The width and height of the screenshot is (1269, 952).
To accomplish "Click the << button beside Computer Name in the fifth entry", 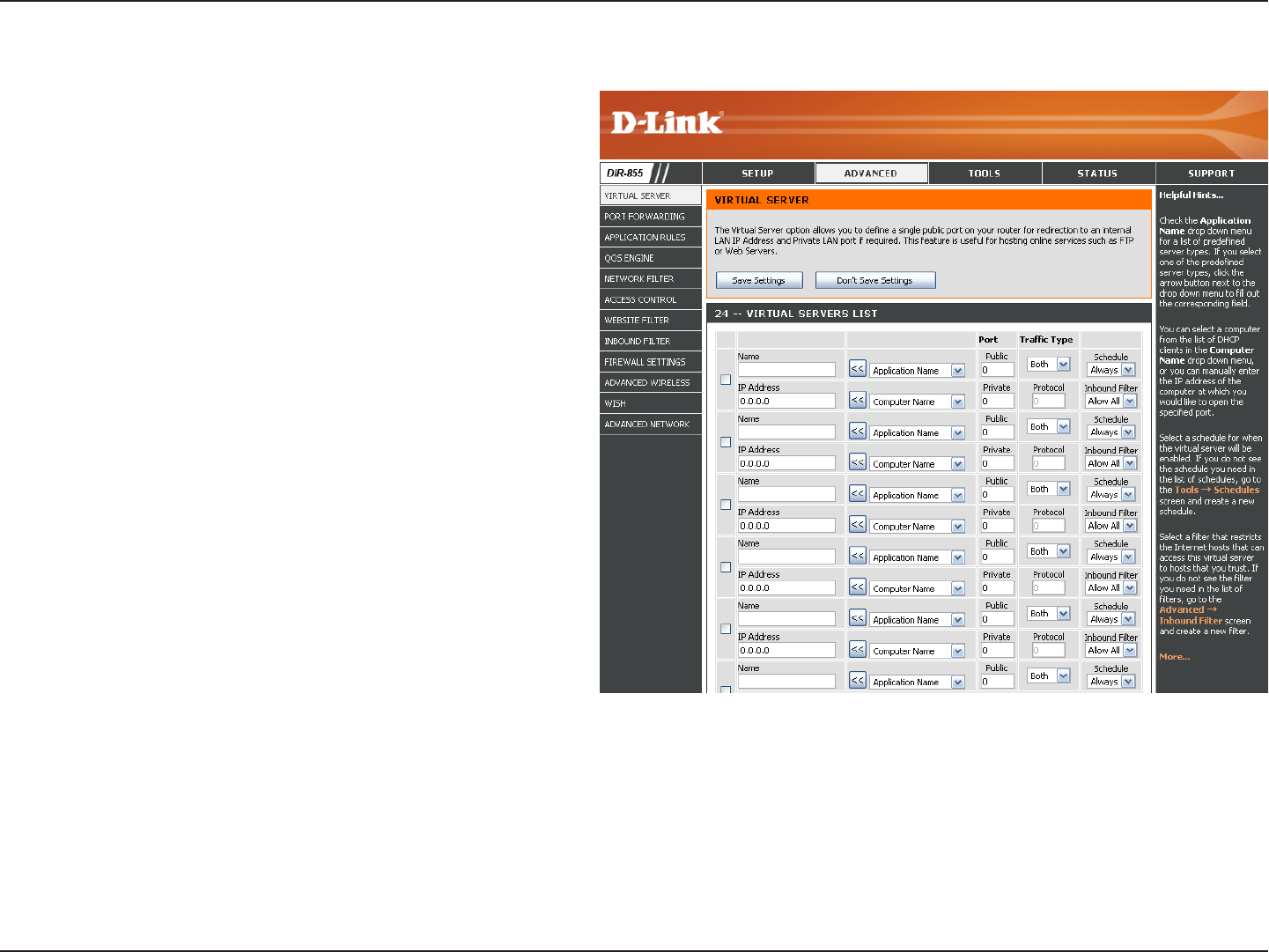I will (x=857, y=650).
